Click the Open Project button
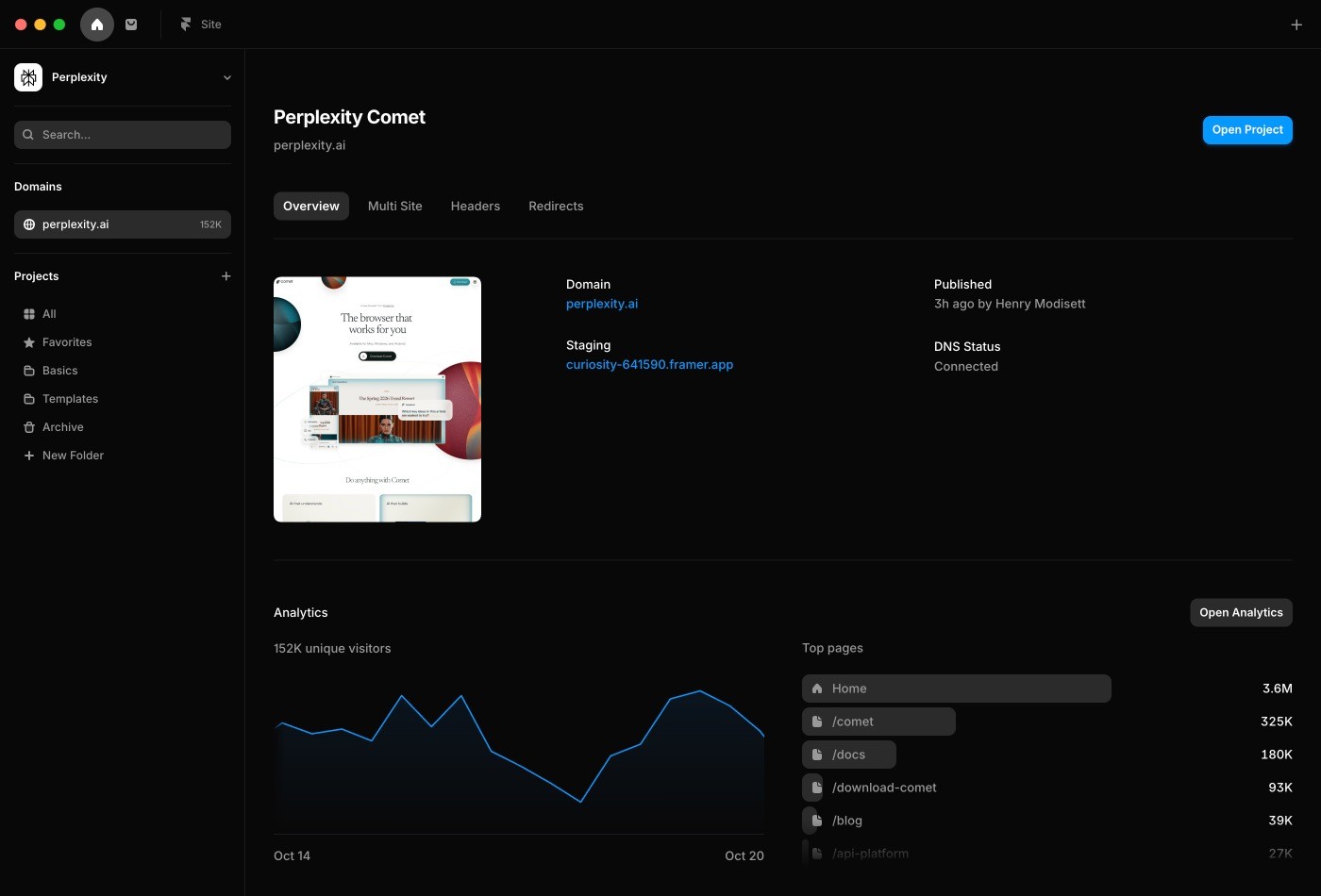Image resolution: width=1321 pixels, height=896 pixels. [x=1247, y=130]
